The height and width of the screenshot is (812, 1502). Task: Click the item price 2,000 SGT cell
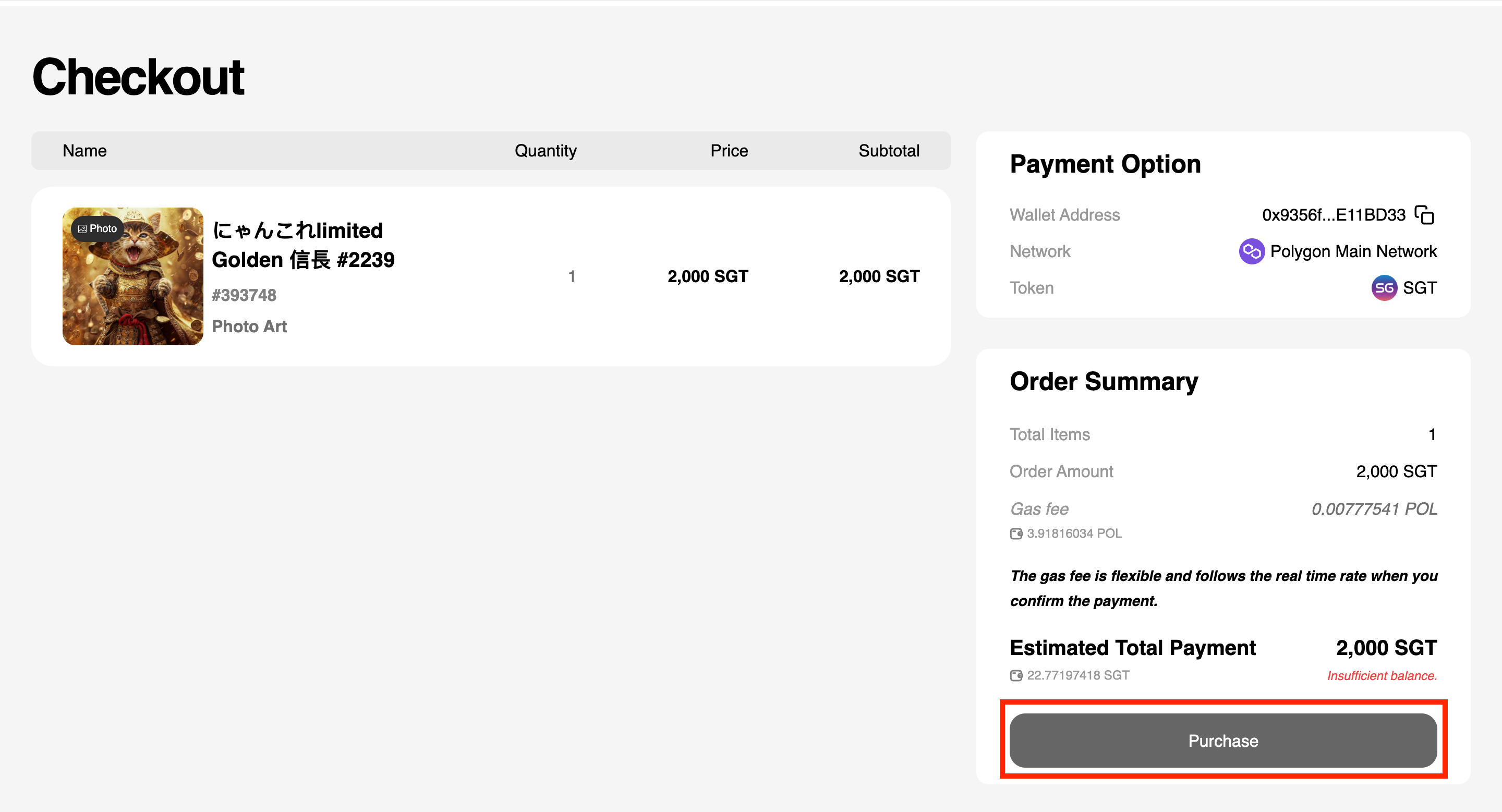(x=708, y=276)
